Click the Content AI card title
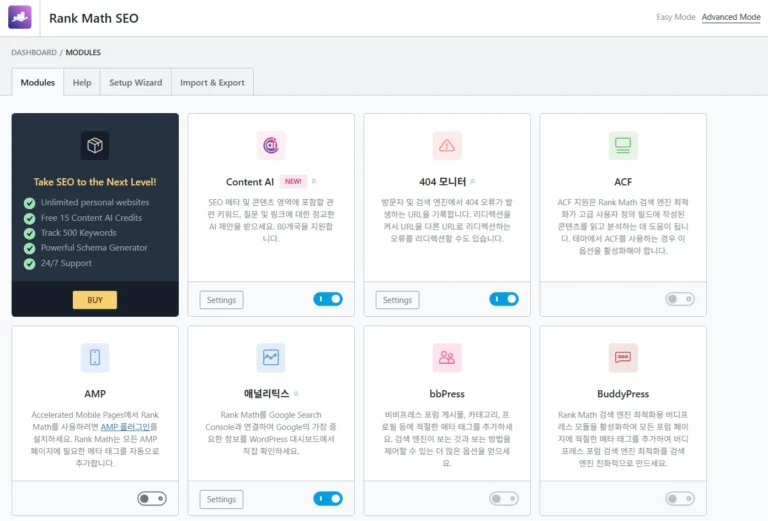 click(250, 182)
